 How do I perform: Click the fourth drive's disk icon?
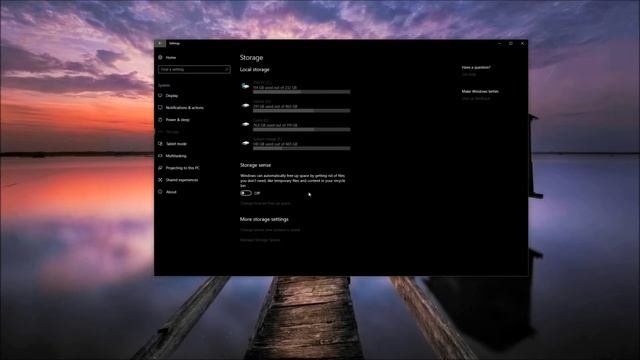(x=245, y=143)
